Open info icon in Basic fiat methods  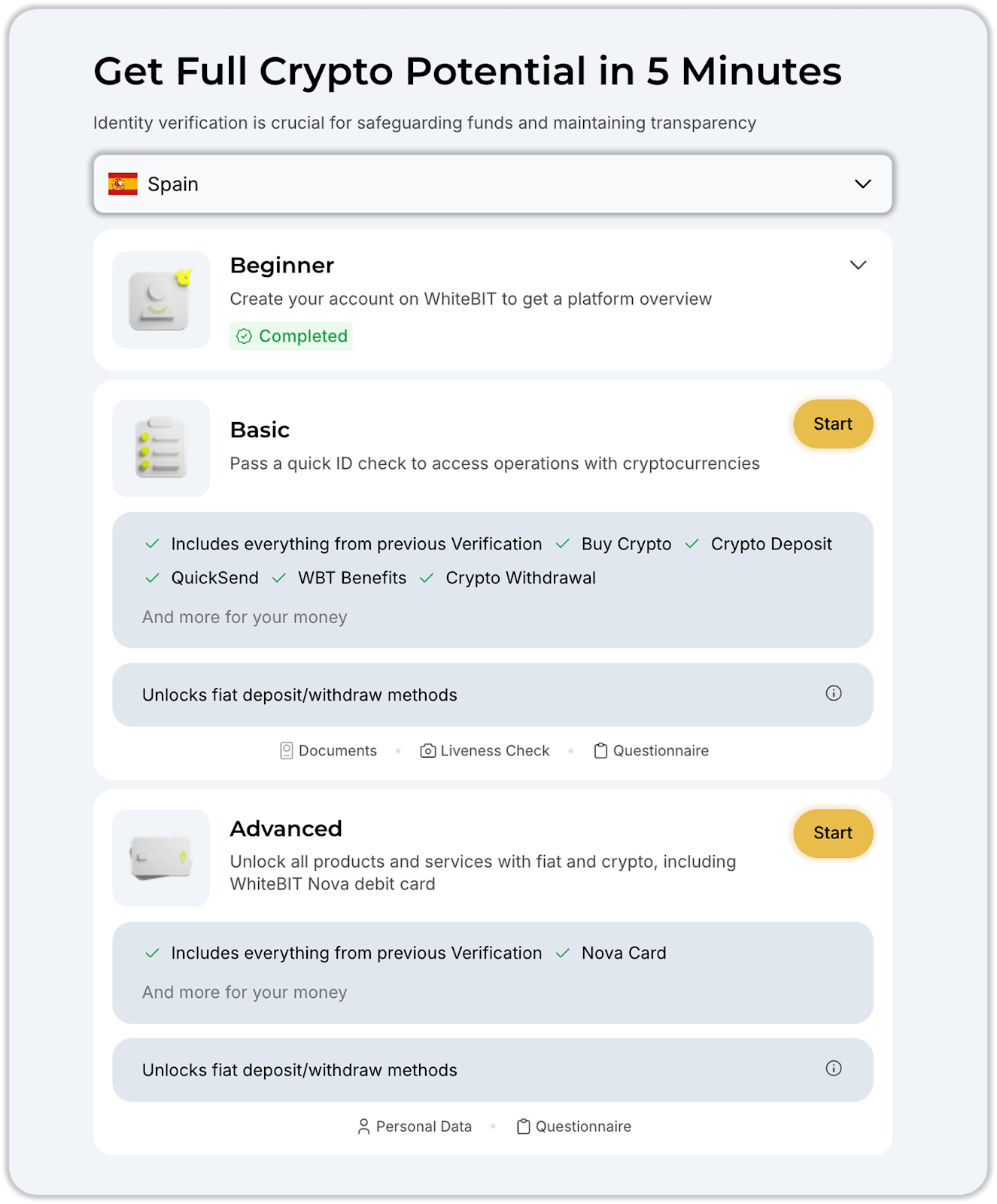(x=834, y=693)
